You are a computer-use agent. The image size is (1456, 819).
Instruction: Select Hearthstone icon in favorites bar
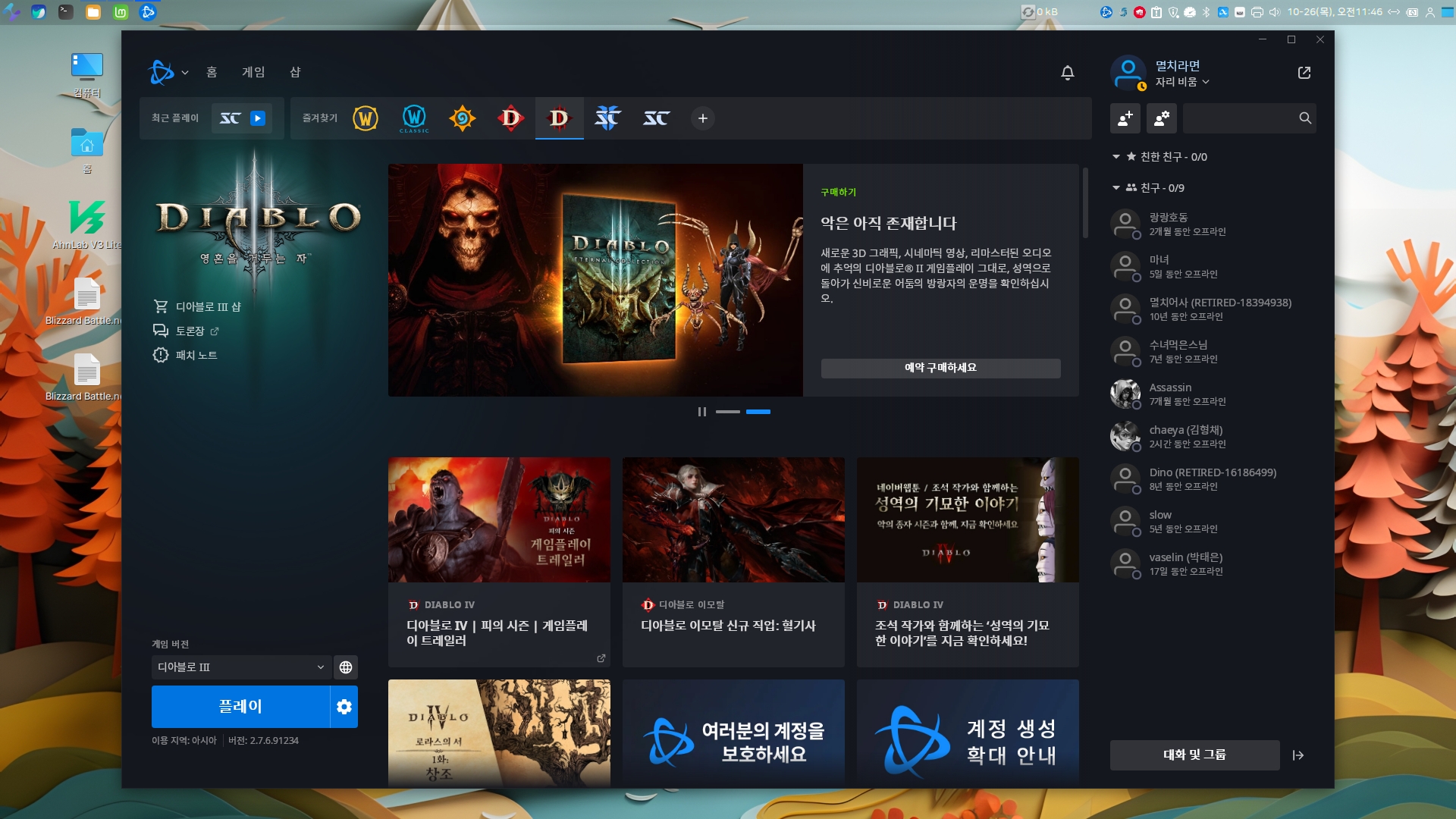[462, 118]
